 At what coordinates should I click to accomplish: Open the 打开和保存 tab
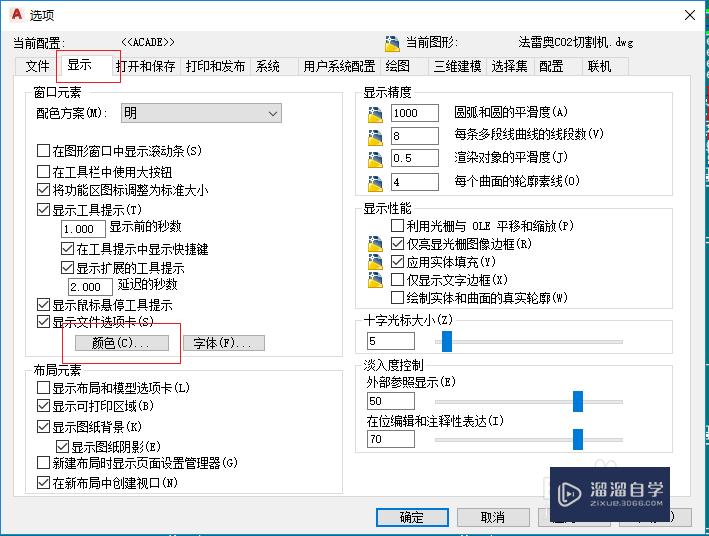(x=146, y=66)
